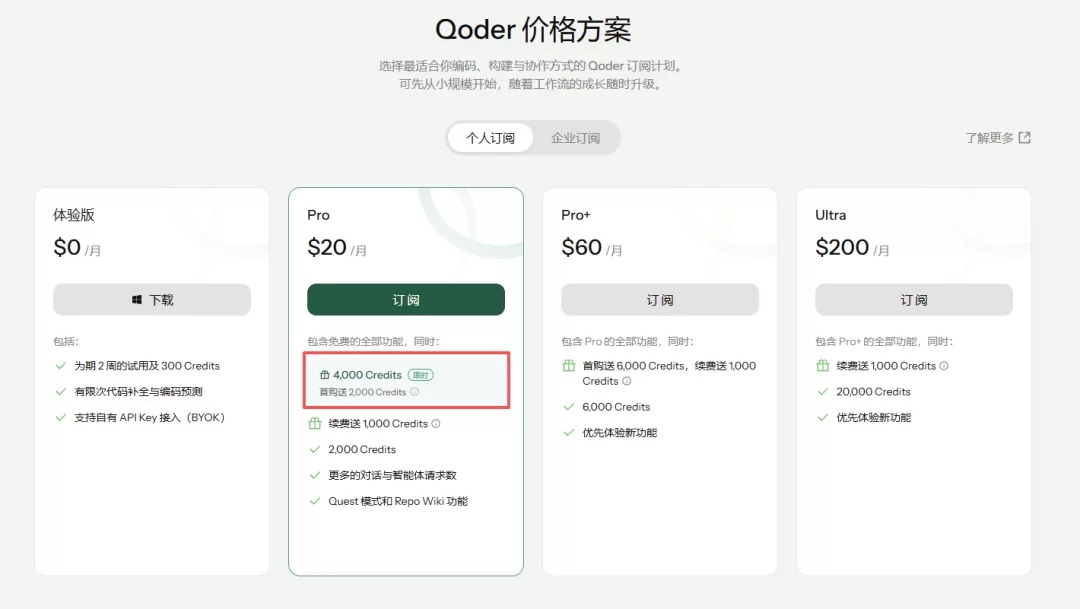1080x609 pixels.
Task: Click gift icon beside Pro 续费送 1,000 Credits
Action: (x=315, y=424)
